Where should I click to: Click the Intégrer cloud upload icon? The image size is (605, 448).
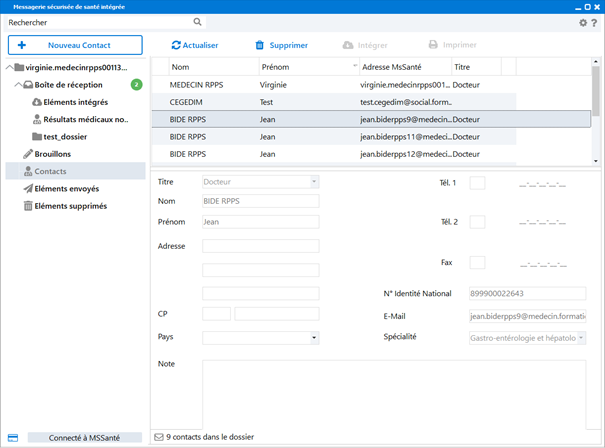pyautogui.click(x=348, y=45)
